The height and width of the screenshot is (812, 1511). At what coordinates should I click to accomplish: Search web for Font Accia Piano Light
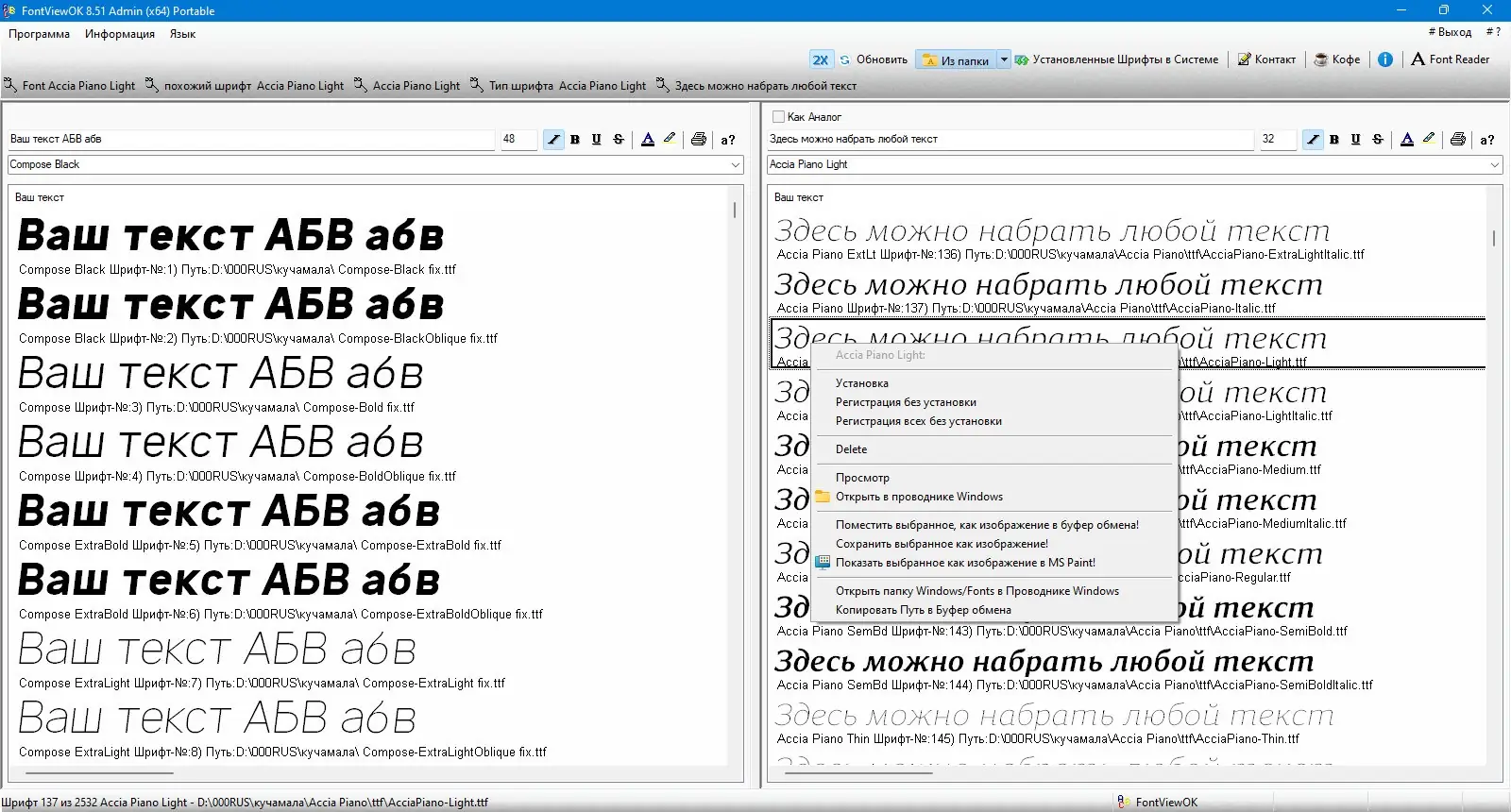pos(70,86)
